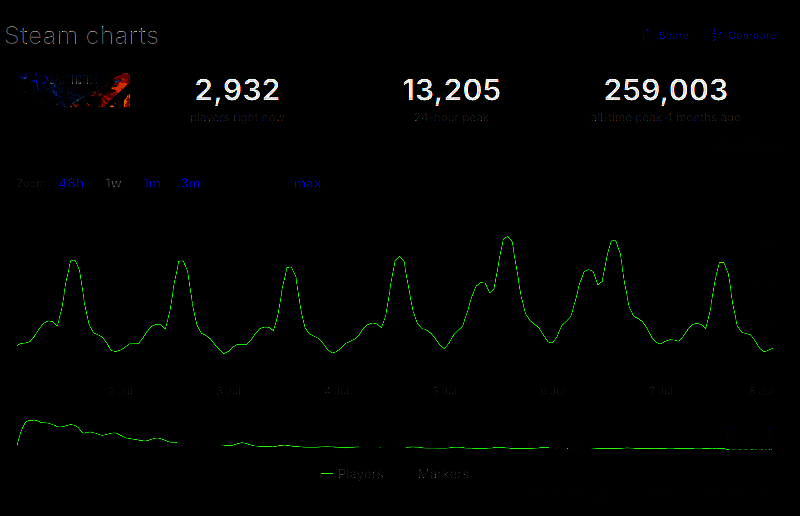Select the 1w zoom range
Image resolution: width=800 pixels, height=516 pixels.
click(114, 183)
